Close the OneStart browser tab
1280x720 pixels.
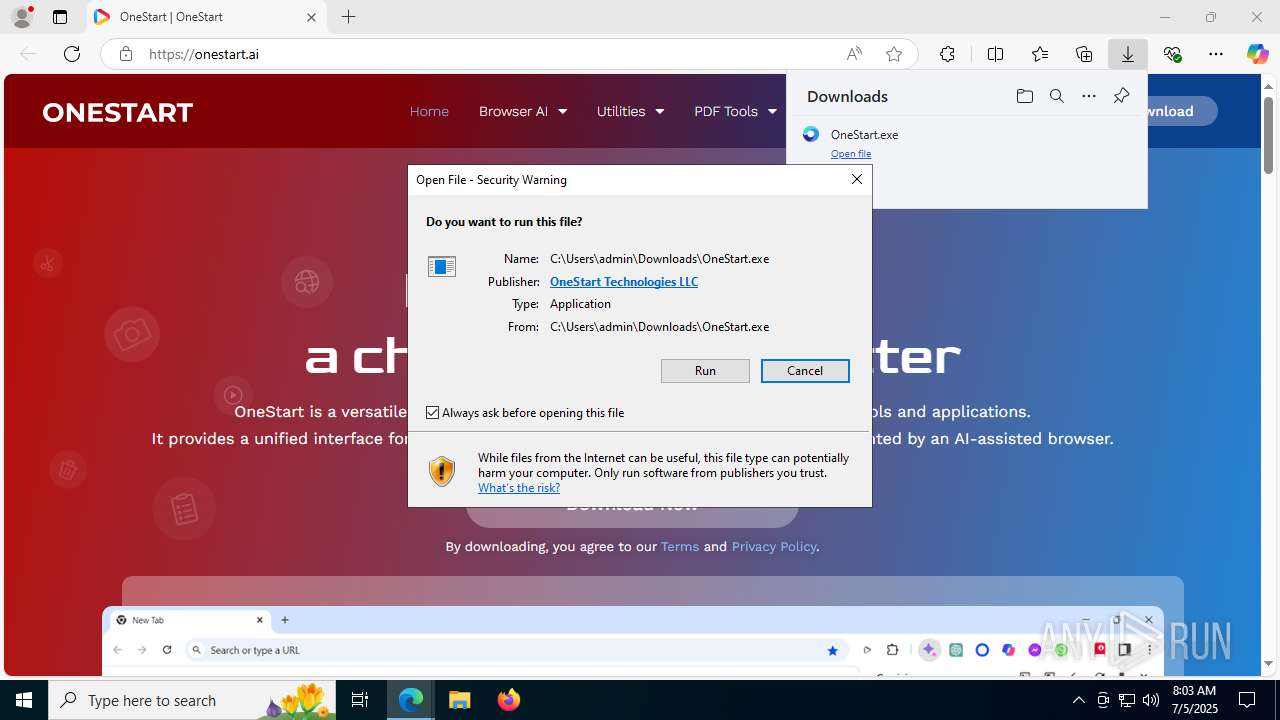[x=311, y=17]
